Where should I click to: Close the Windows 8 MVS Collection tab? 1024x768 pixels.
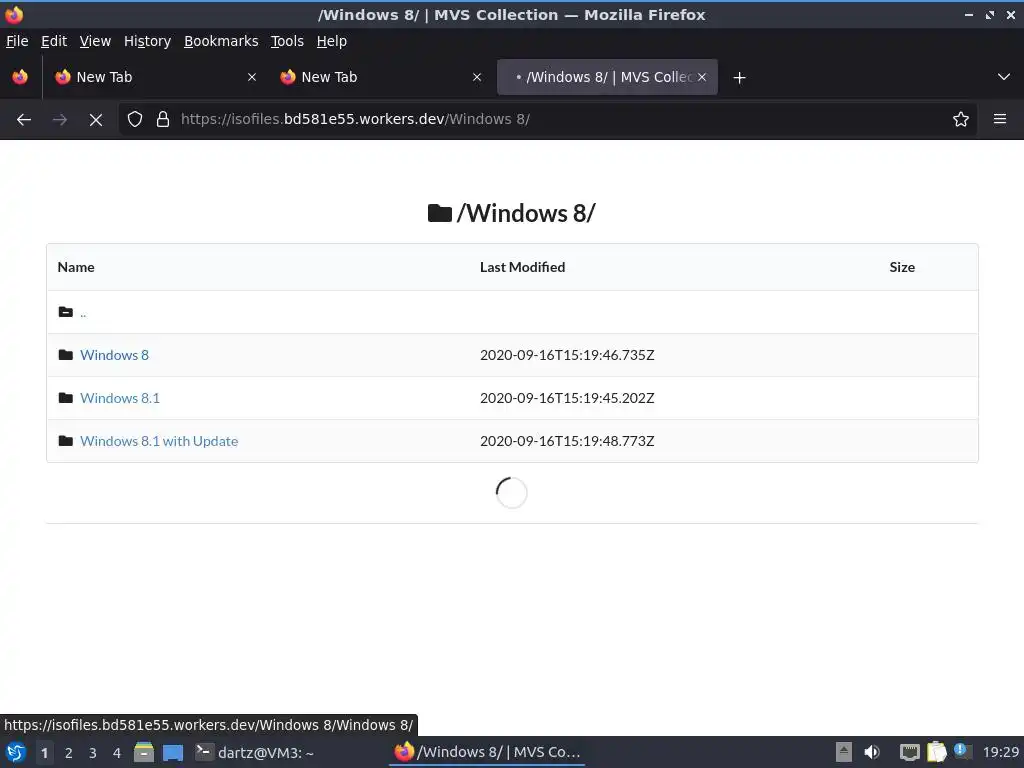701,77
